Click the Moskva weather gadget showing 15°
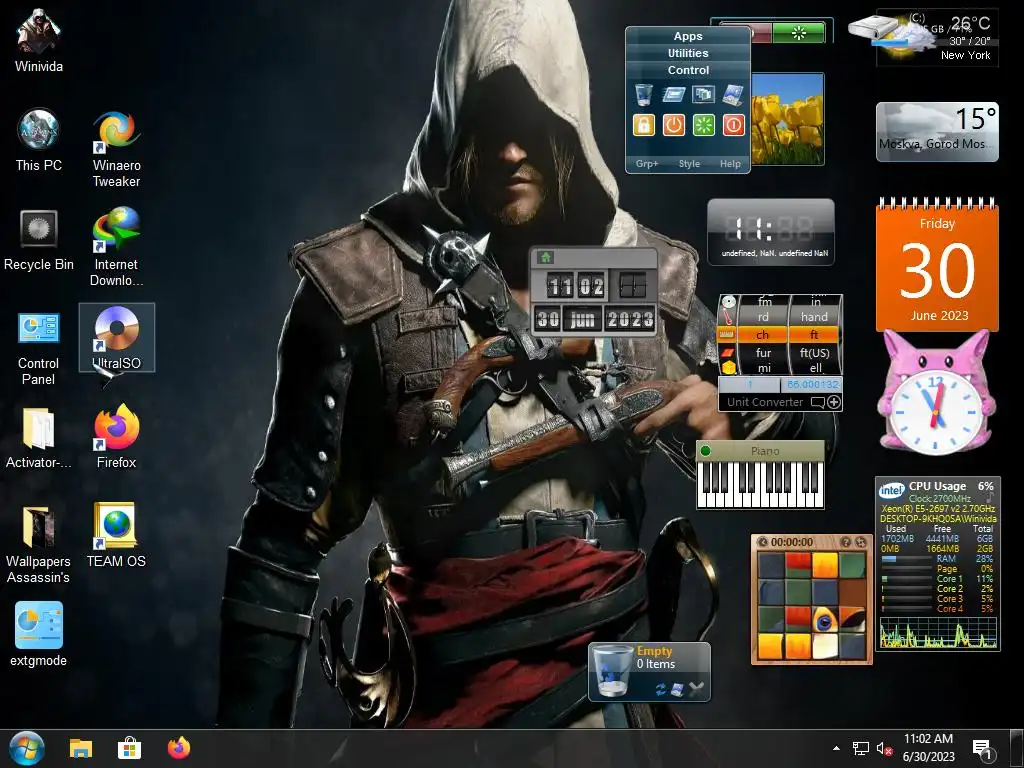 [937, 131]
